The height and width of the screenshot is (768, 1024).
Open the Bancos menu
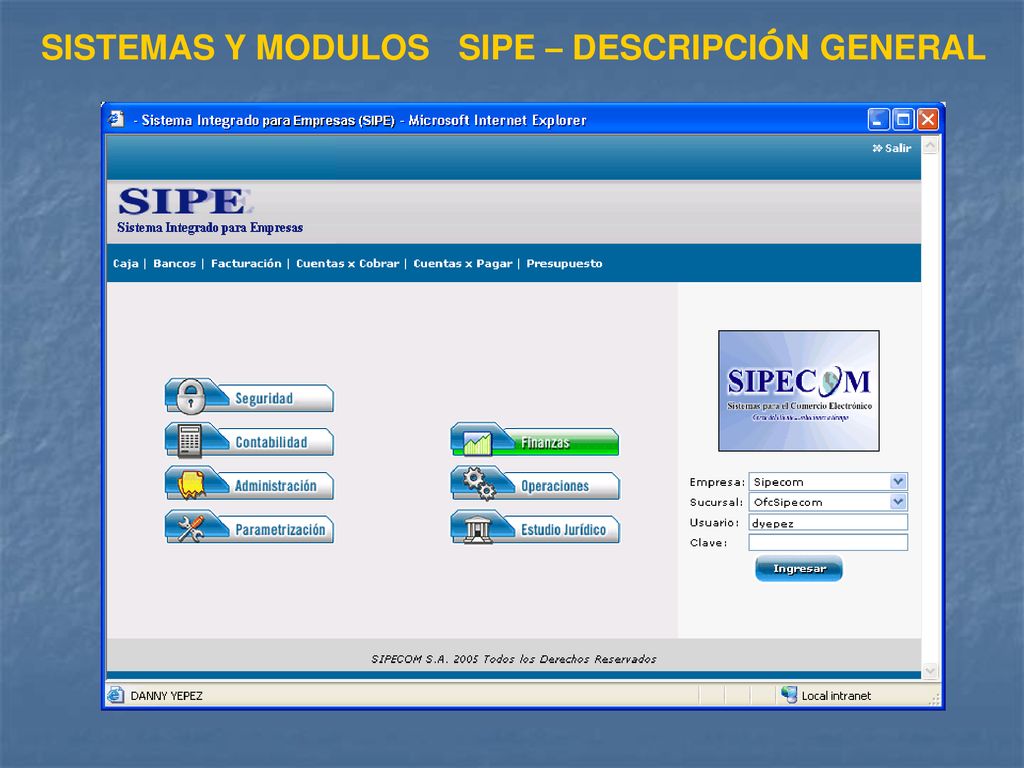point(174,263)
